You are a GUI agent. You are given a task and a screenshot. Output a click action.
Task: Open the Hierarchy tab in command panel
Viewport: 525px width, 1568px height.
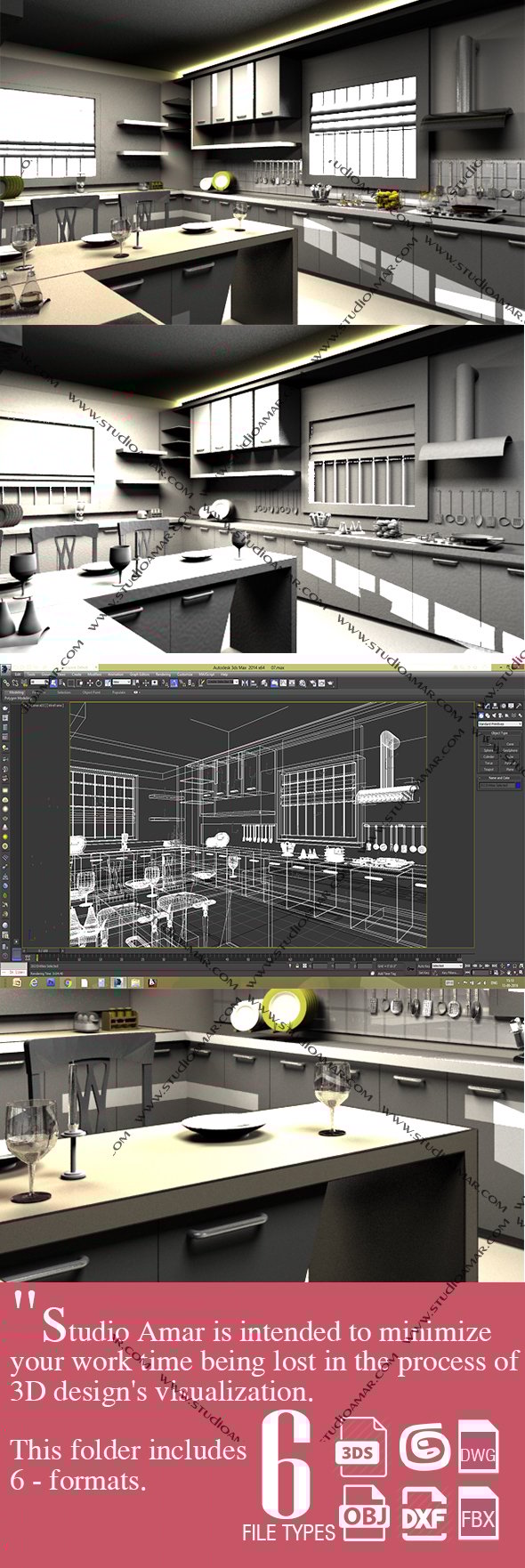[495, 706]
